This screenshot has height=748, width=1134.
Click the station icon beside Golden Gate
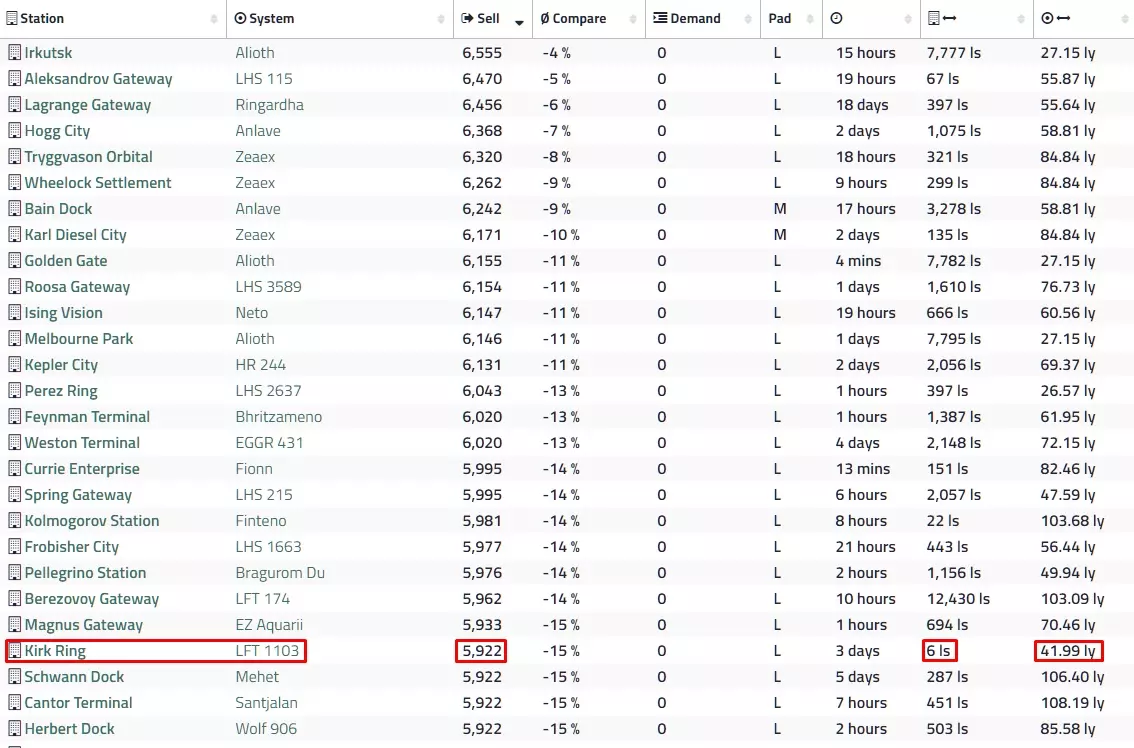14,261
